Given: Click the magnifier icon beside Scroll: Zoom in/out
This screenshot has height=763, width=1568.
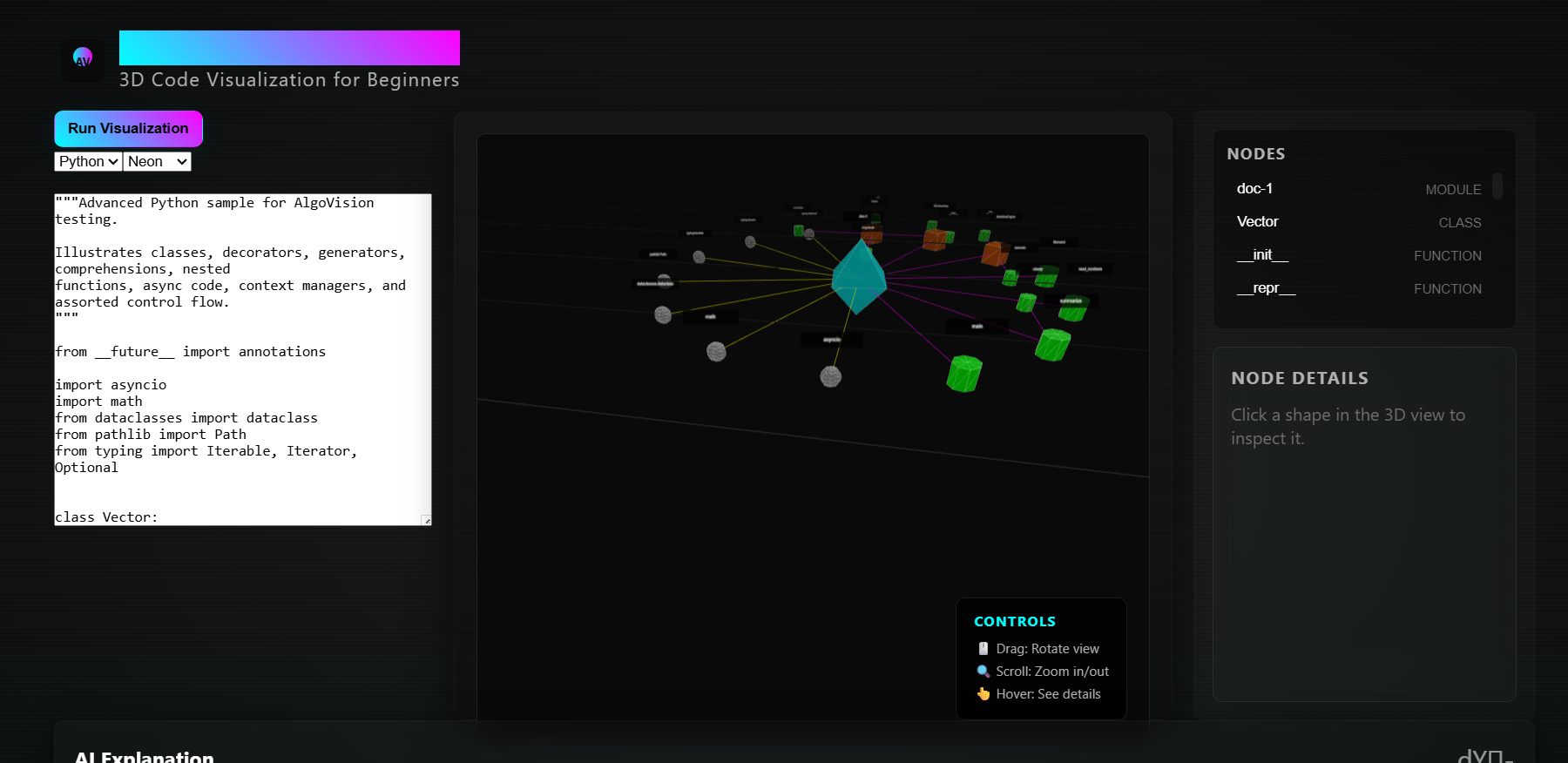Looking at the screenshot, I should coord(983,672).
